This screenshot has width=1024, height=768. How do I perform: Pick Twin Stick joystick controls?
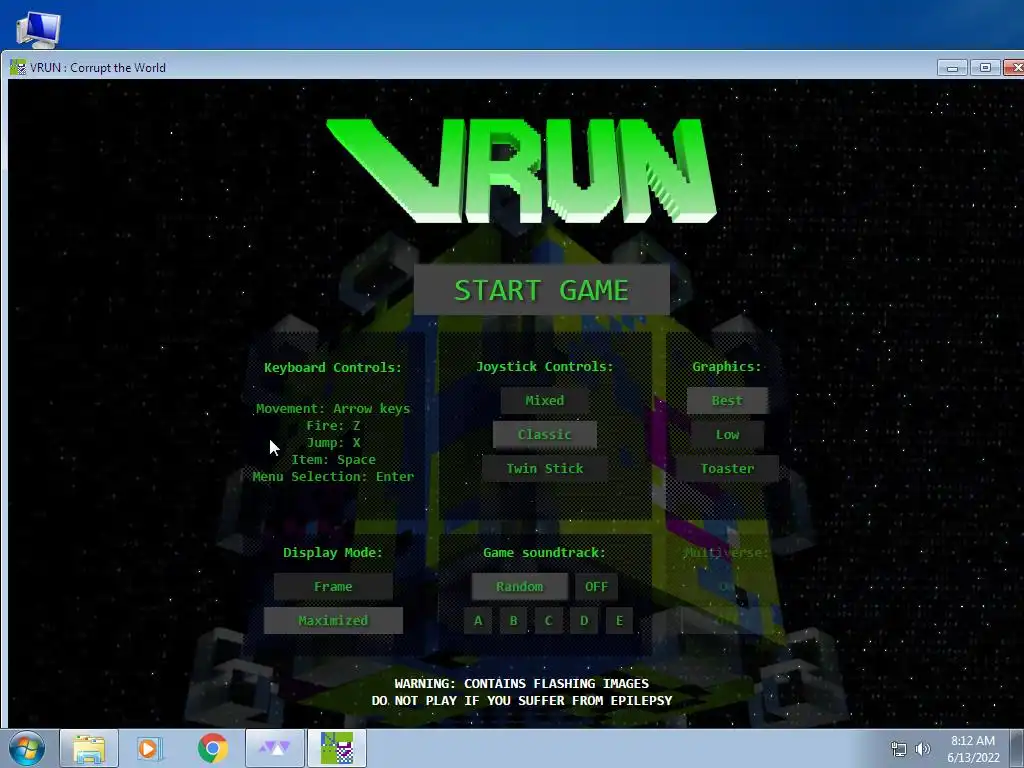[545, 468]
